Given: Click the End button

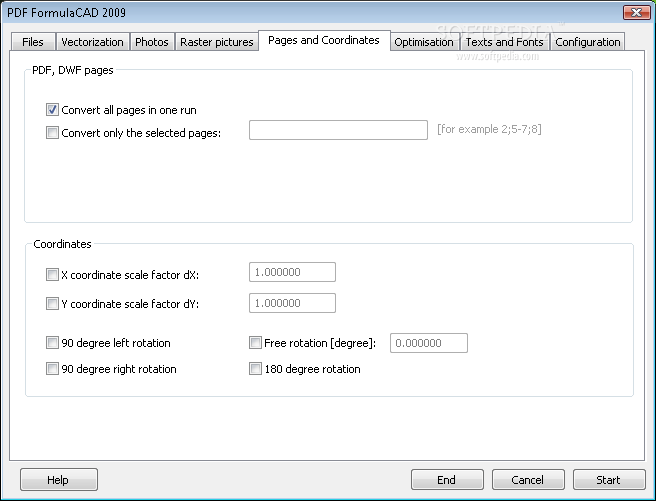Looking at the screenshot, I should pos(447,480).
